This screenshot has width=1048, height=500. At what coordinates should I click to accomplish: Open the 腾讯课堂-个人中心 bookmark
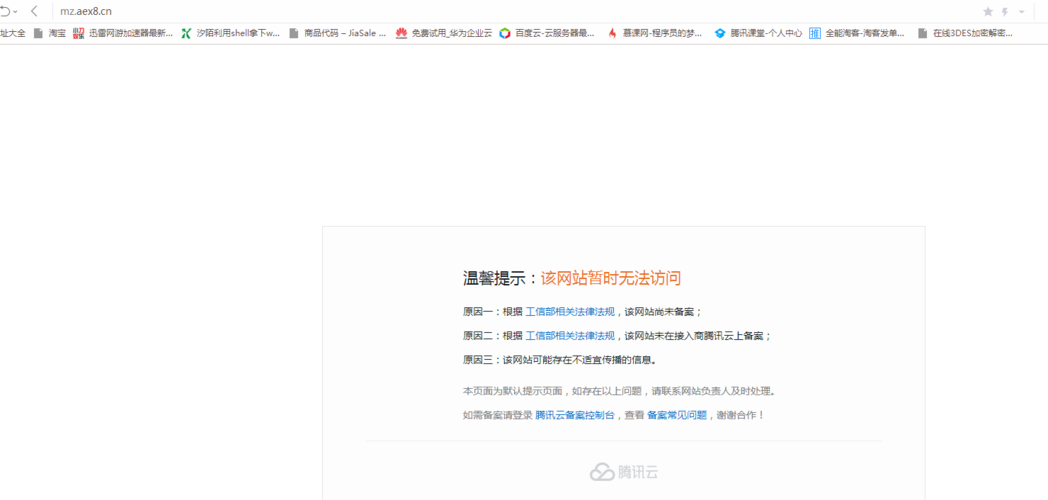pyautogui.click(x=759, y=33)
